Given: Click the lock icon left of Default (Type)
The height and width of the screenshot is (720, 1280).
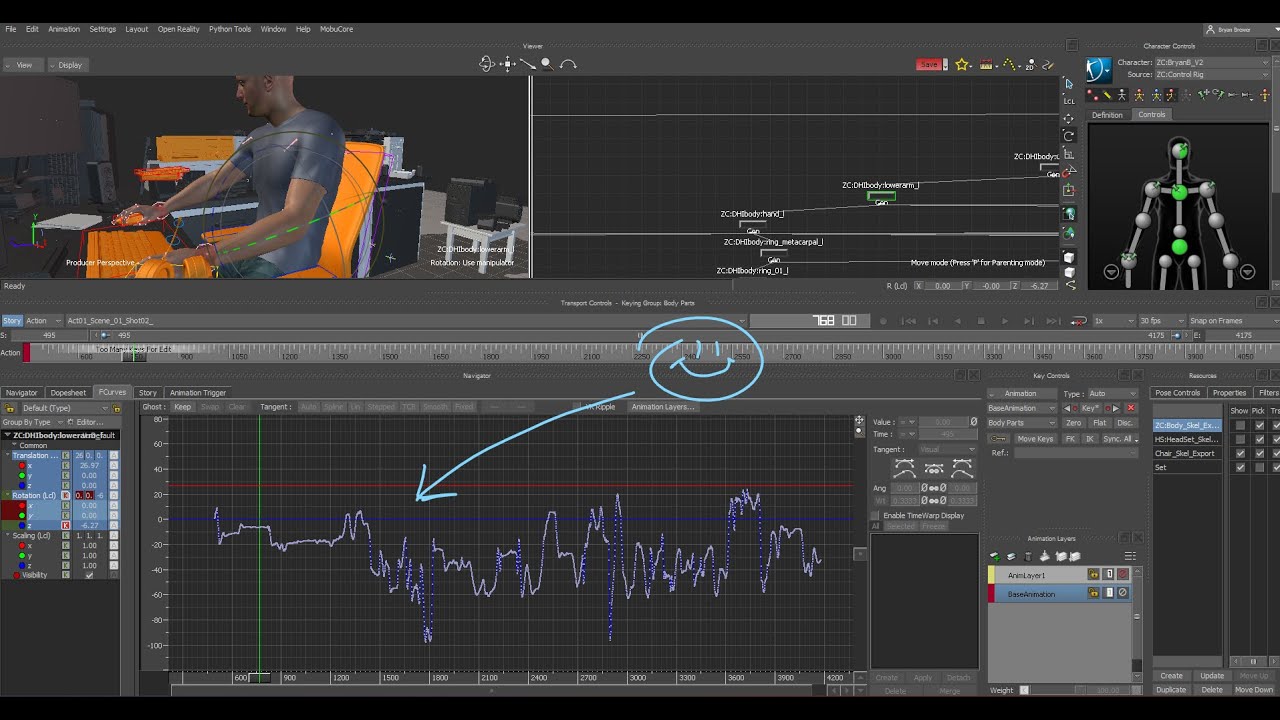Looking at the screenshot, I should pos(10,408).
